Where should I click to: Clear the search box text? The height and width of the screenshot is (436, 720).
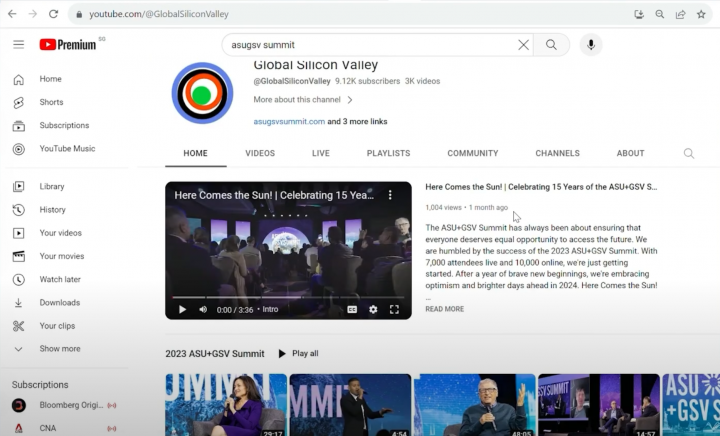[523, 45]
